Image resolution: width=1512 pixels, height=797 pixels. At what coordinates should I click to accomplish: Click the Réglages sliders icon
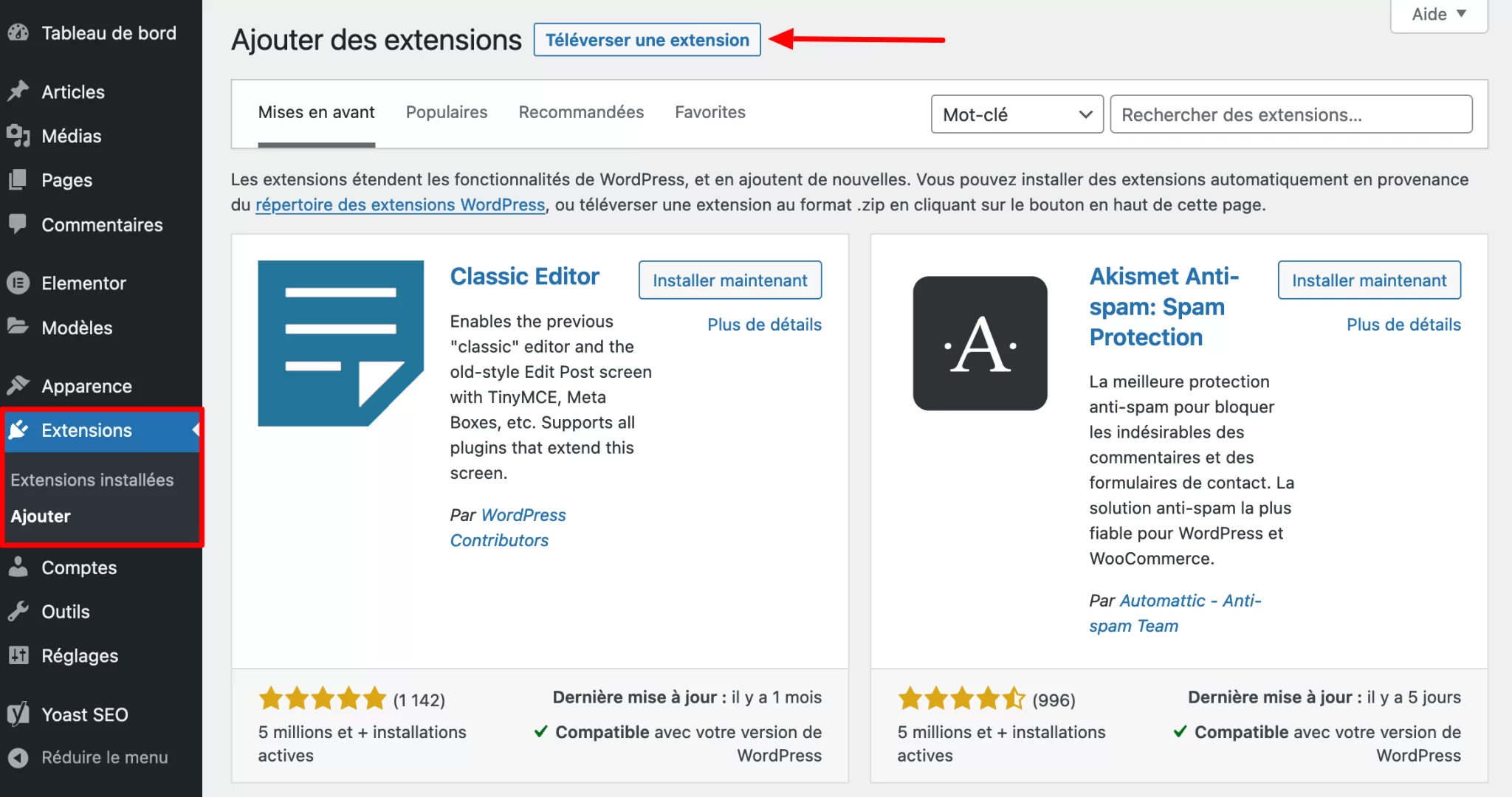tap(18, 655)
